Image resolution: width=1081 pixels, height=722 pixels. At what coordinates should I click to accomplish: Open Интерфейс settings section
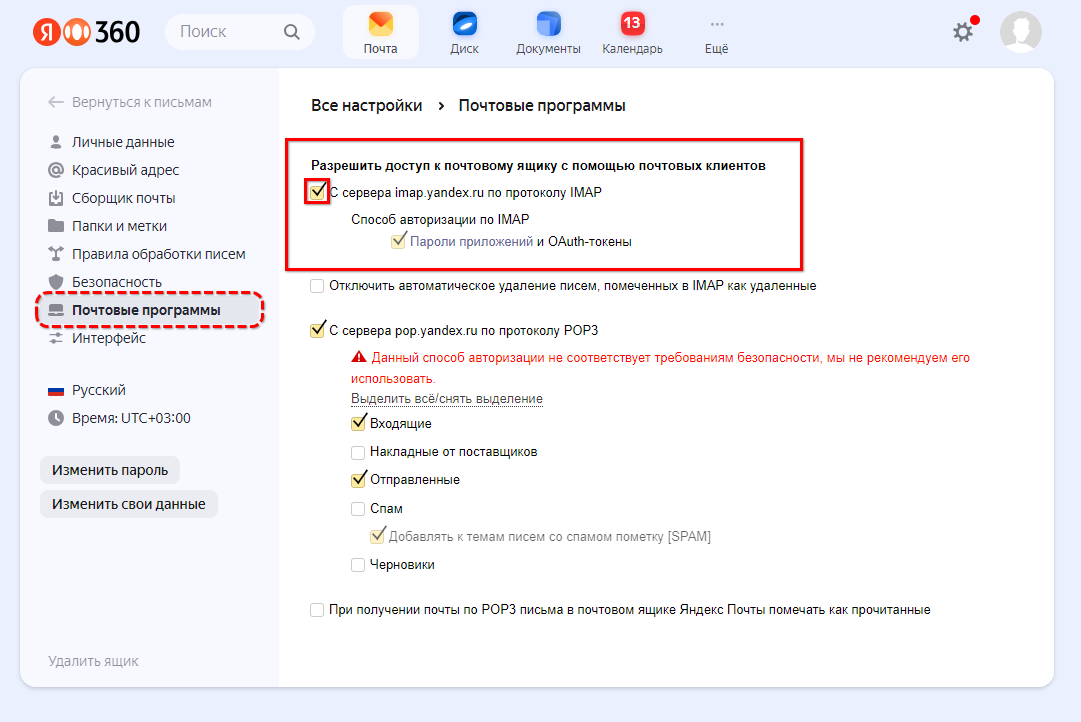(x=109, y=338)
